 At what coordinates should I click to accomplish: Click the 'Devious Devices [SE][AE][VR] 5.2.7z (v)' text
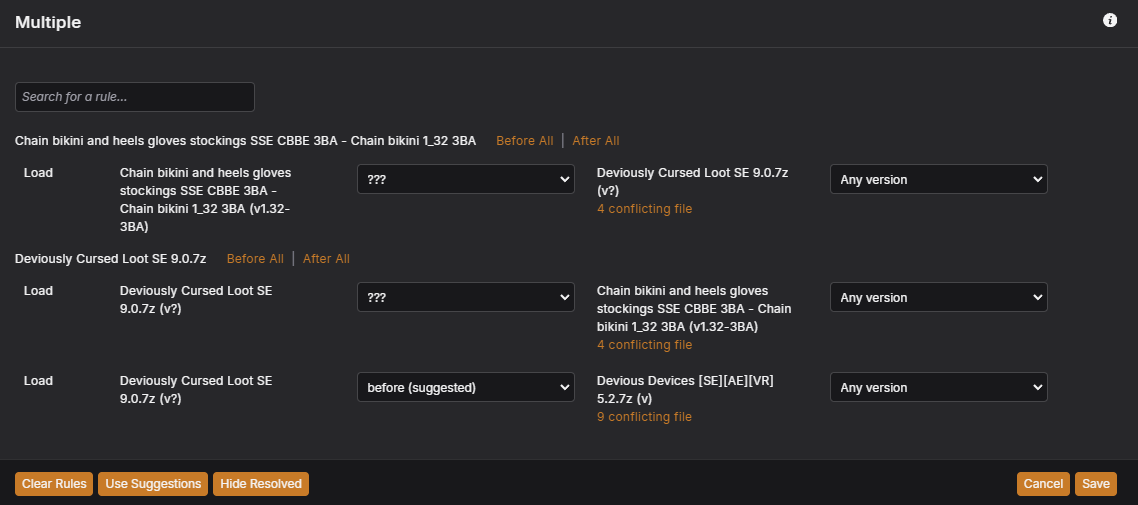click(686, 390)
